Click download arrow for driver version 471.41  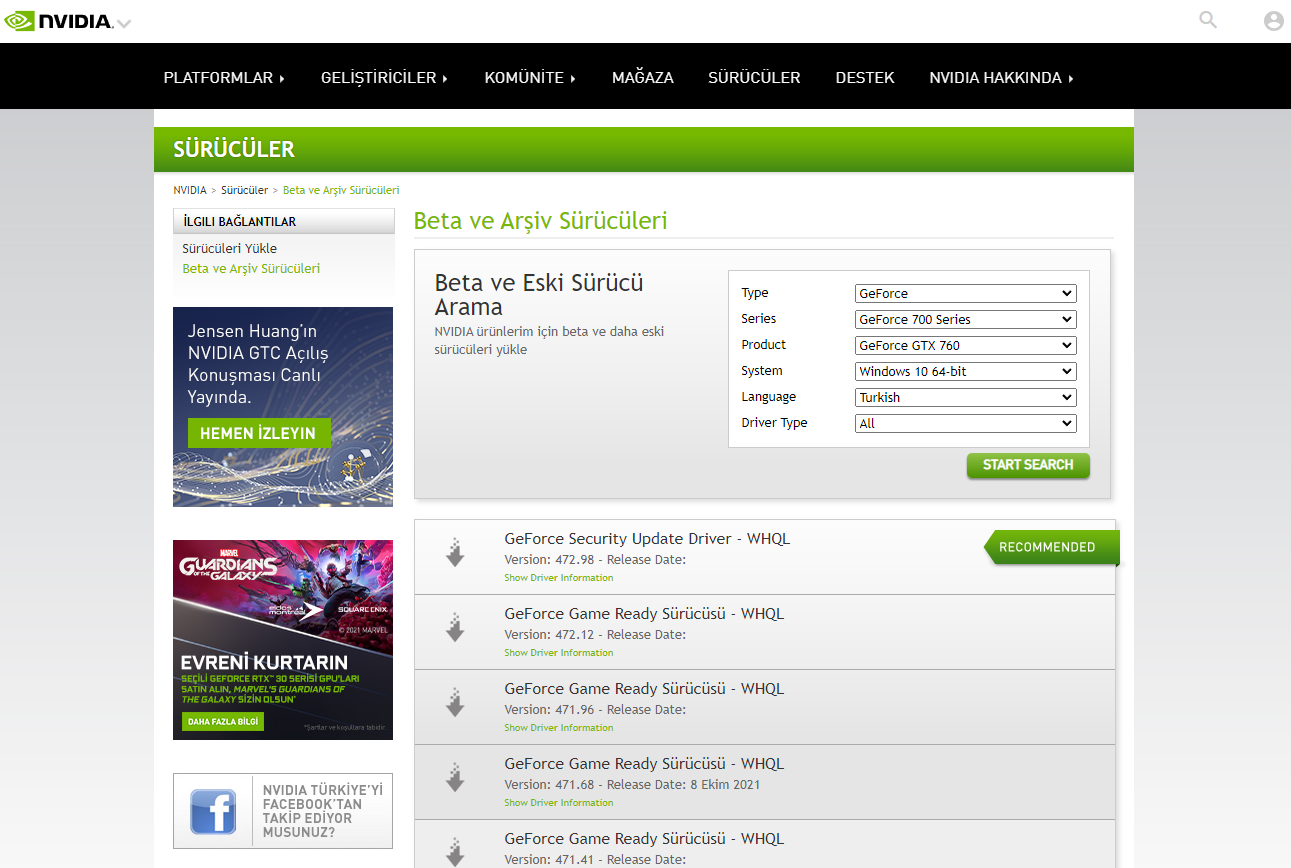455,852
